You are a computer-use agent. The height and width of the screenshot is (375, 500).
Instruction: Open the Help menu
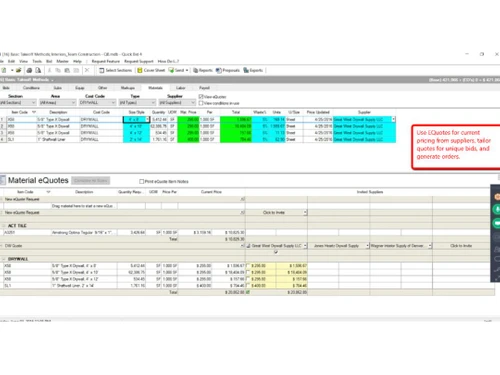(x=77, y=61)
